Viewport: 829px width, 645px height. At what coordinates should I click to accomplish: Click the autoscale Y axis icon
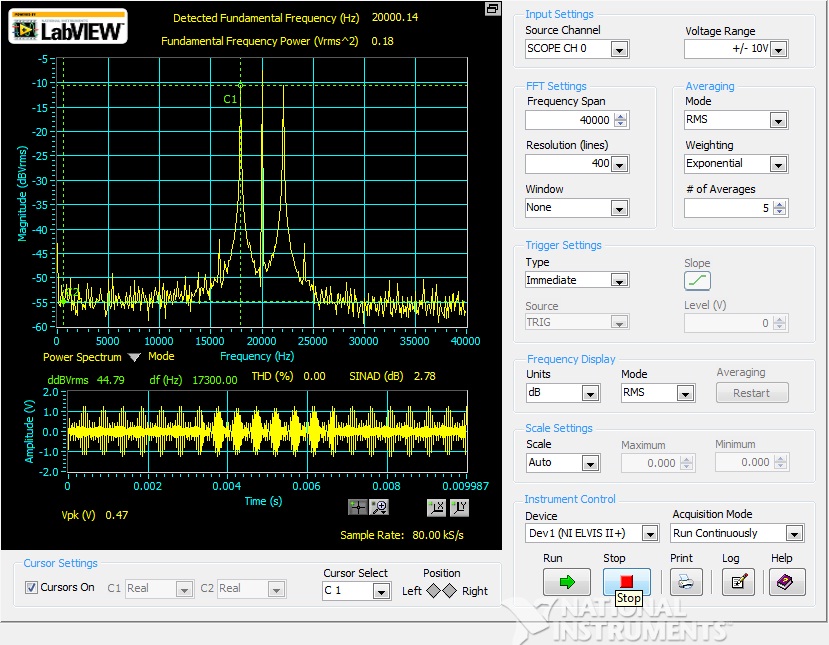pos(458,507)
